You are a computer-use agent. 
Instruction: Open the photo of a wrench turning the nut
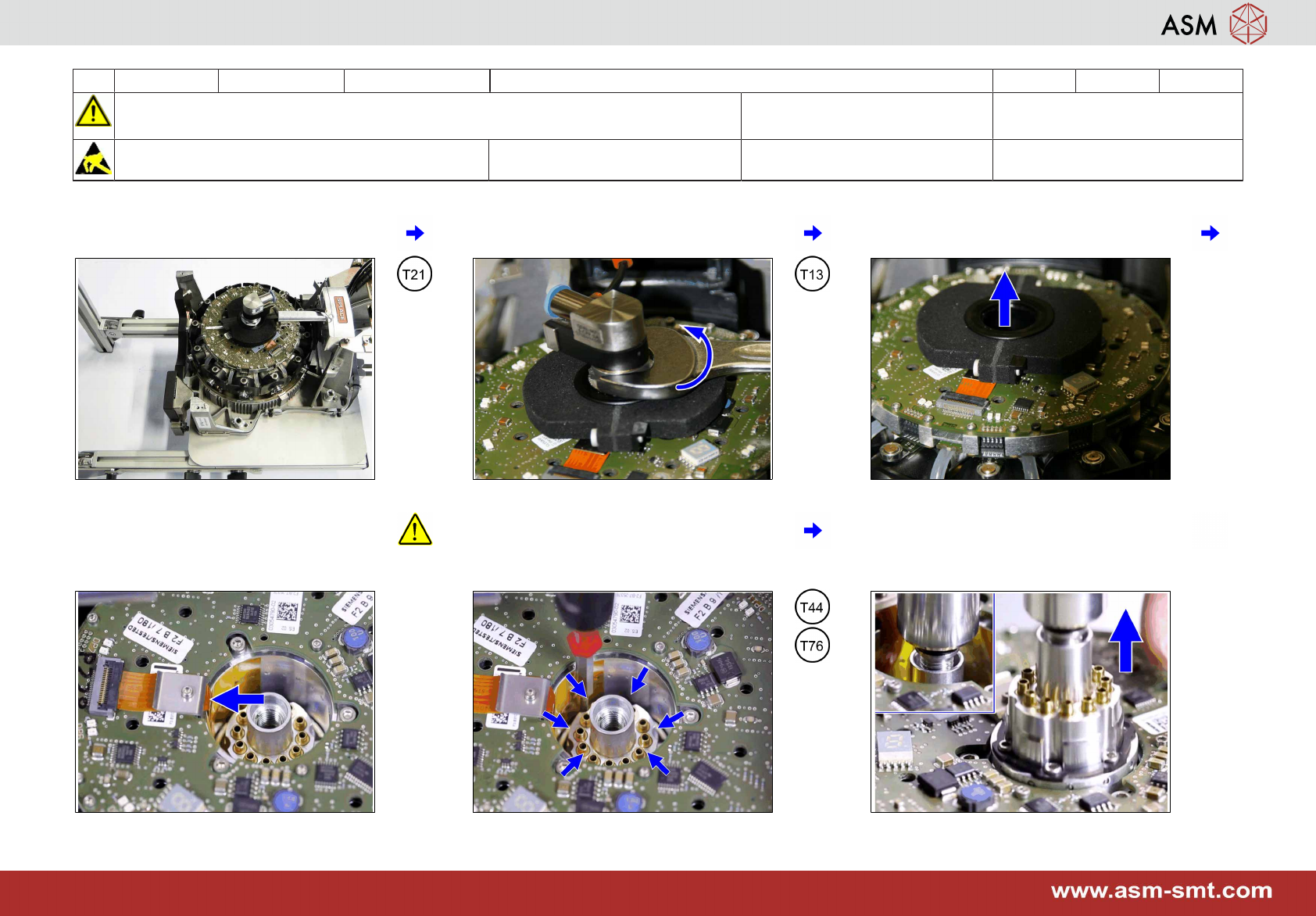pyautogui.click(x=623, y=369)
